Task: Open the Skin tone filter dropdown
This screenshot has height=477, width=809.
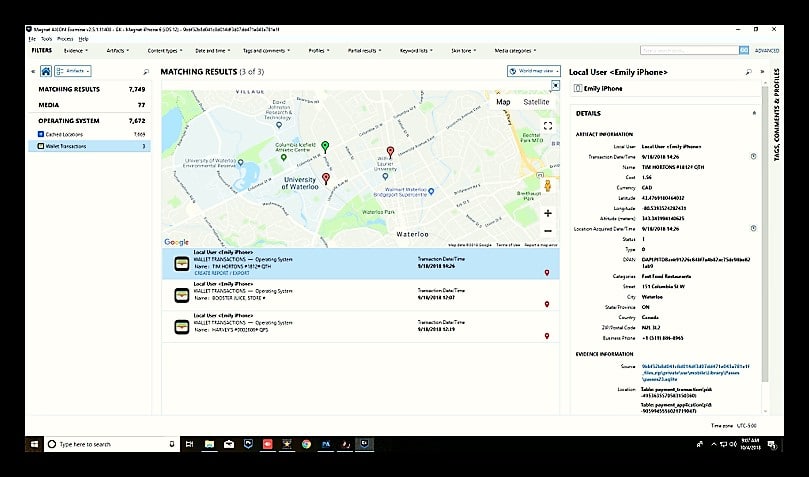Action: [x=463, y=51]
